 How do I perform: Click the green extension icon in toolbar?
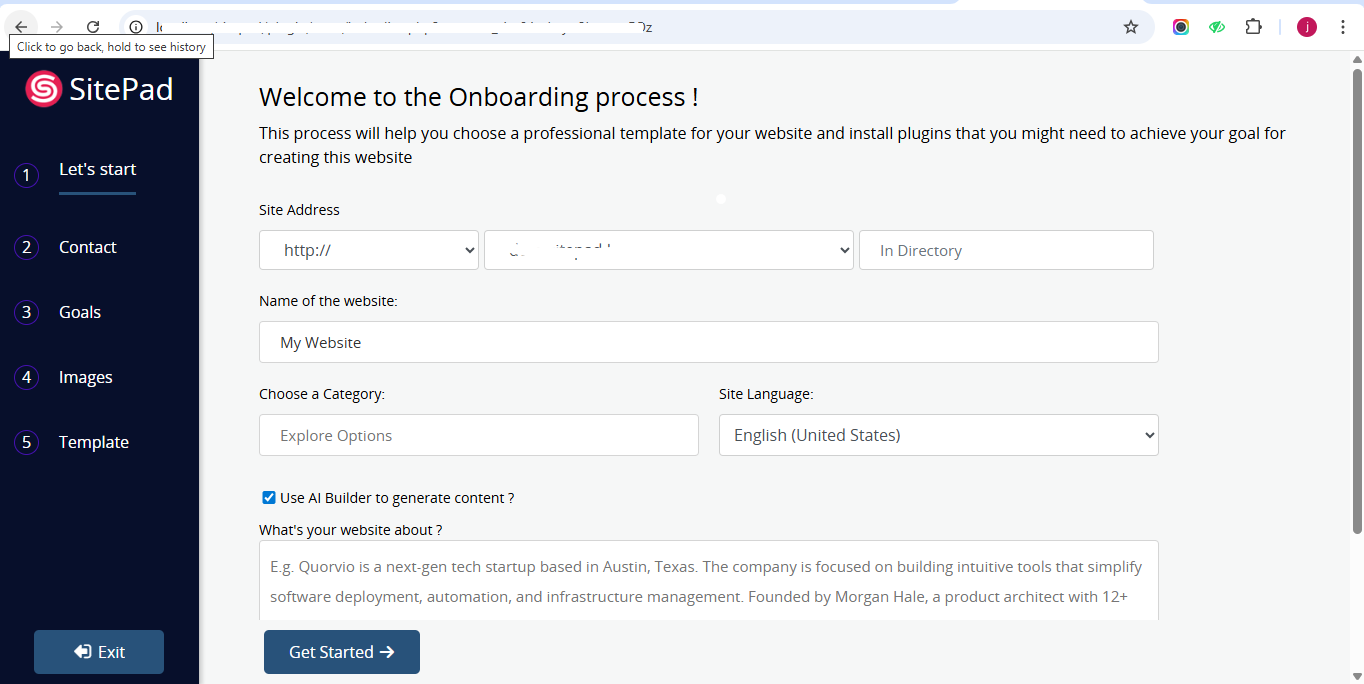pyautogui.click(x=1217, y=27)
